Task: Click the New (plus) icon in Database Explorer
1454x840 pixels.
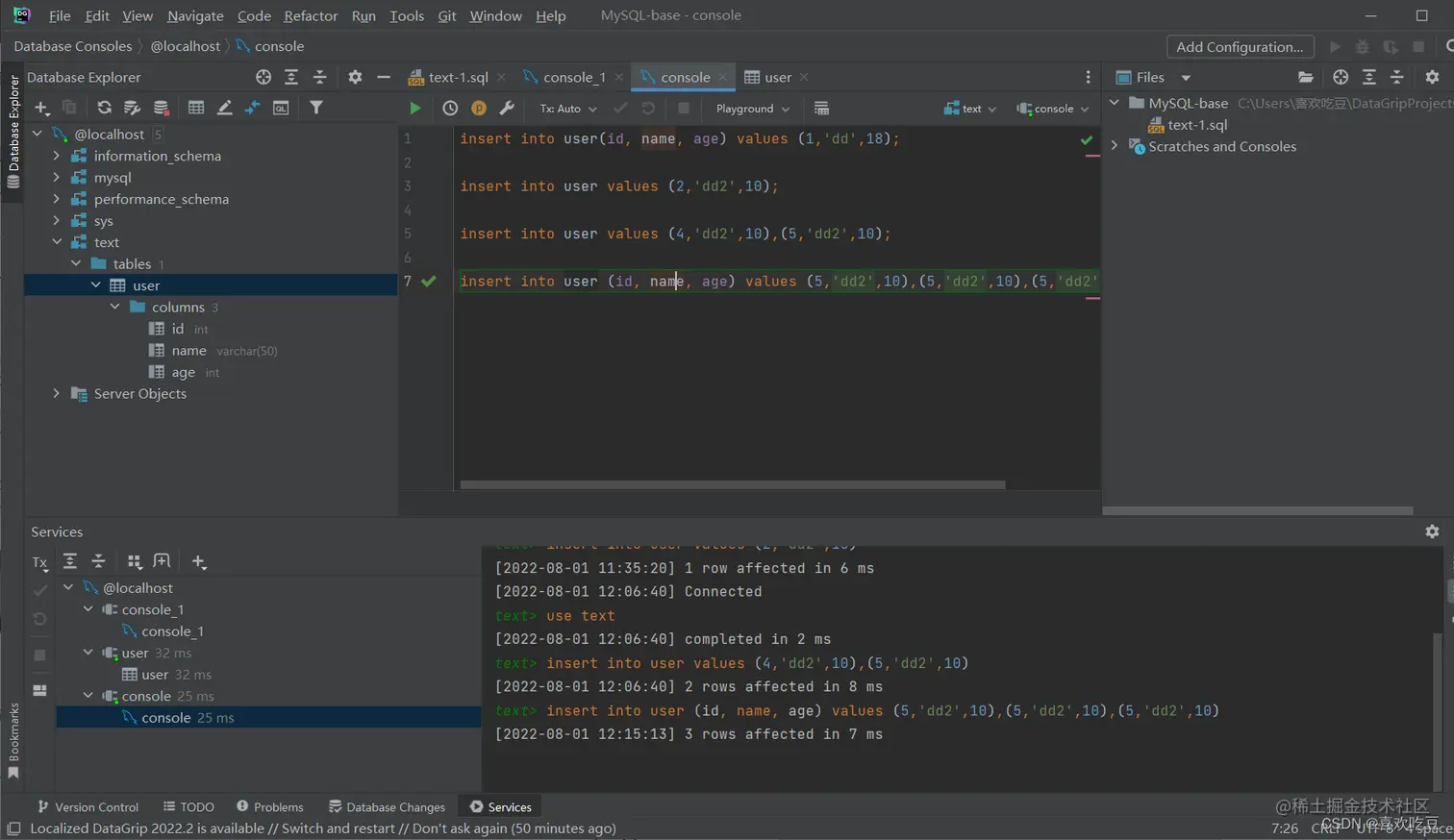Action: [x=41, y=108]
